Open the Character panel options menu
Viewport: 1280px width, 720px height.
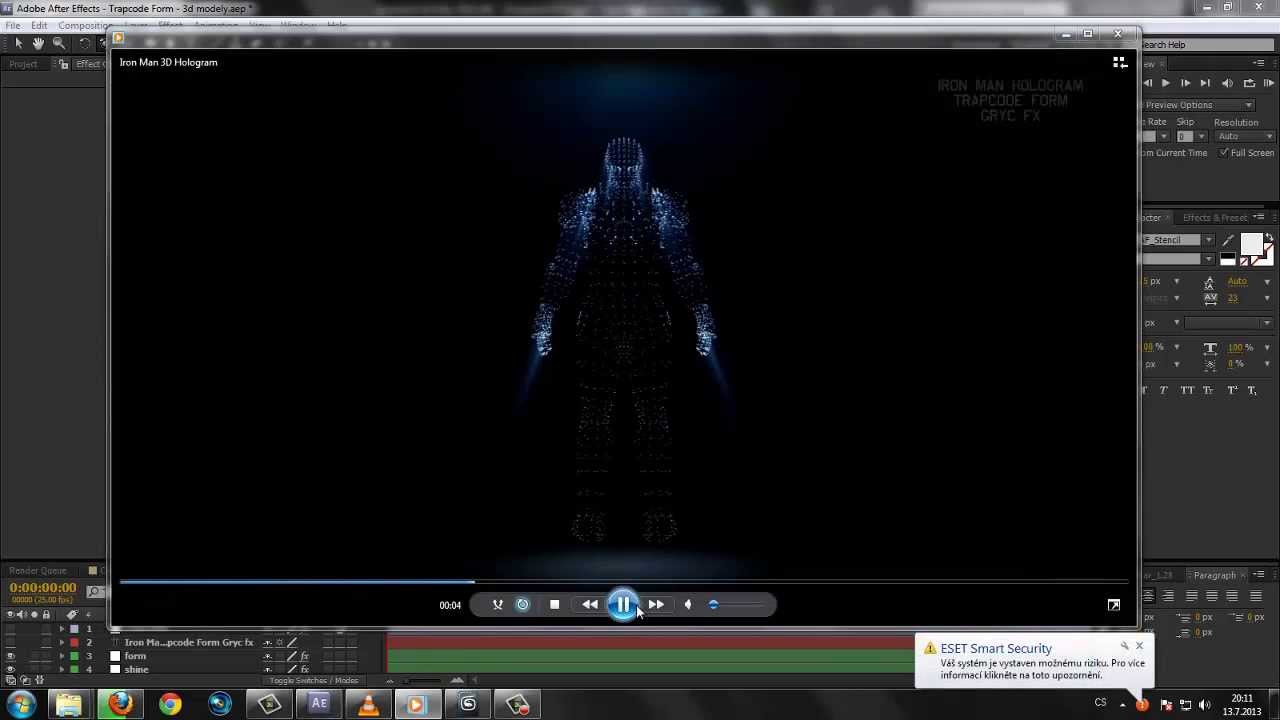tap(1260, 217)
